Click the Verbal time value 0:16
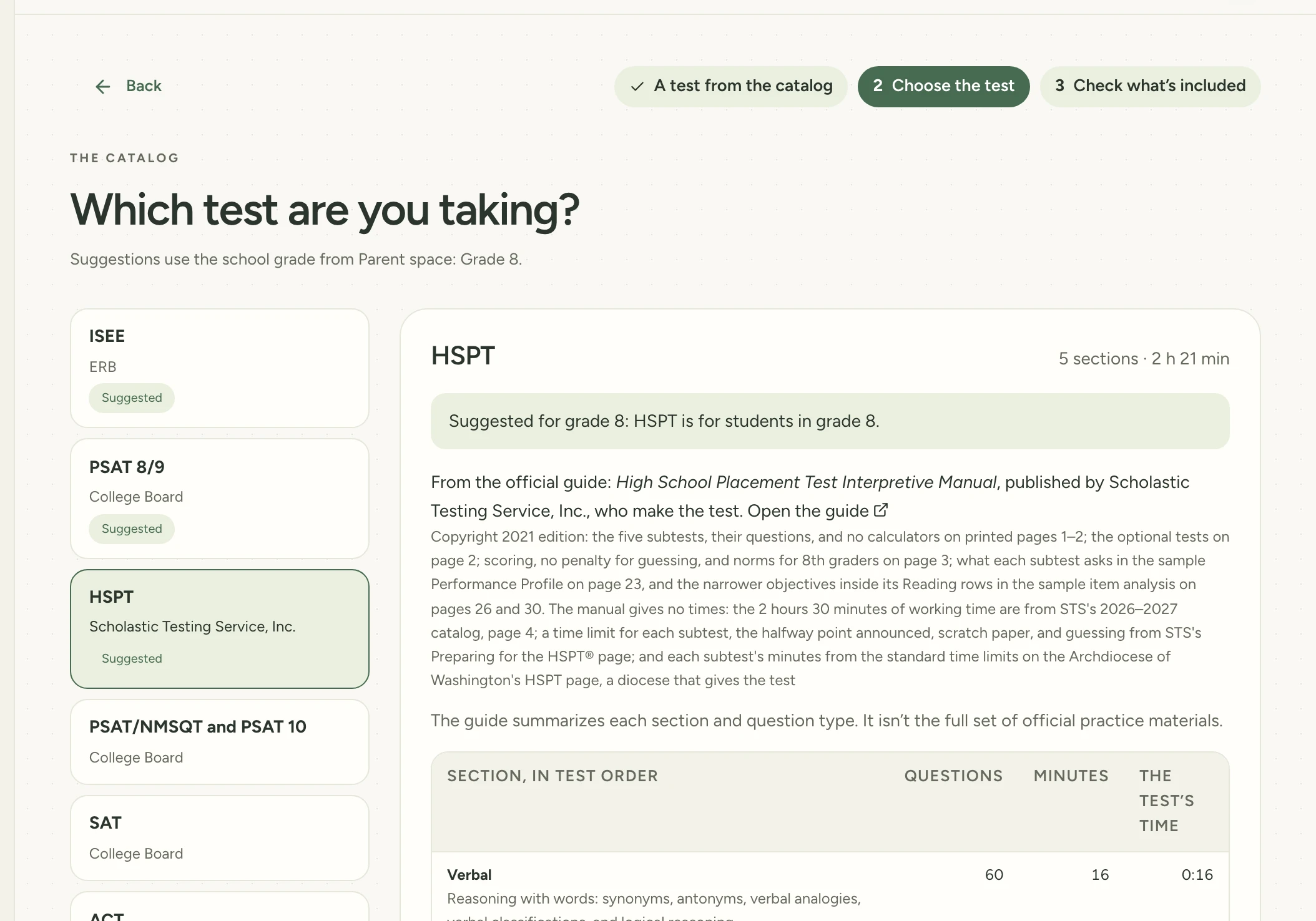This screenshot has width=1316, height=921. tap(1197, 875)
